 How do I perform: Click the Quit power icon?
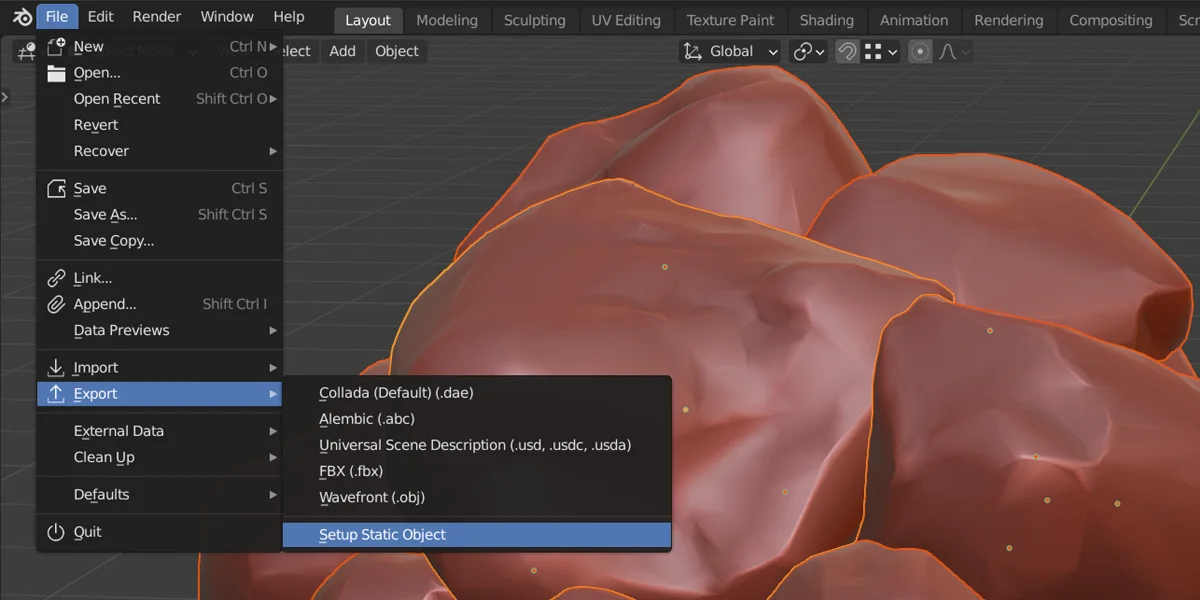pos(57,531)
